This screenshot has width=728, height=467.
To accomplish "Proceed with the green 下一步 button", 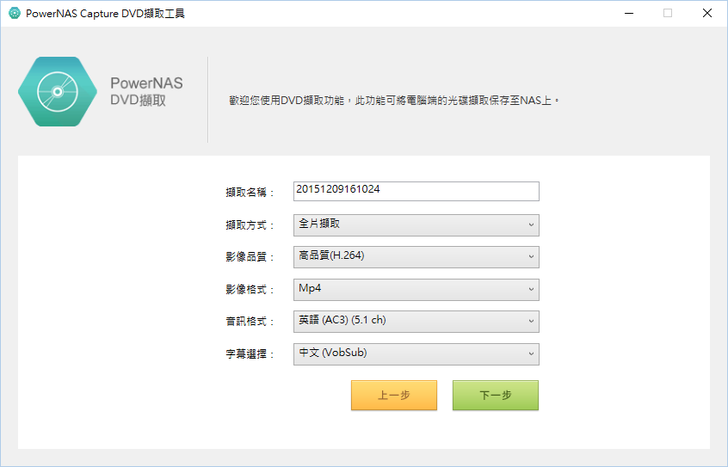I will tap(495, 395).
